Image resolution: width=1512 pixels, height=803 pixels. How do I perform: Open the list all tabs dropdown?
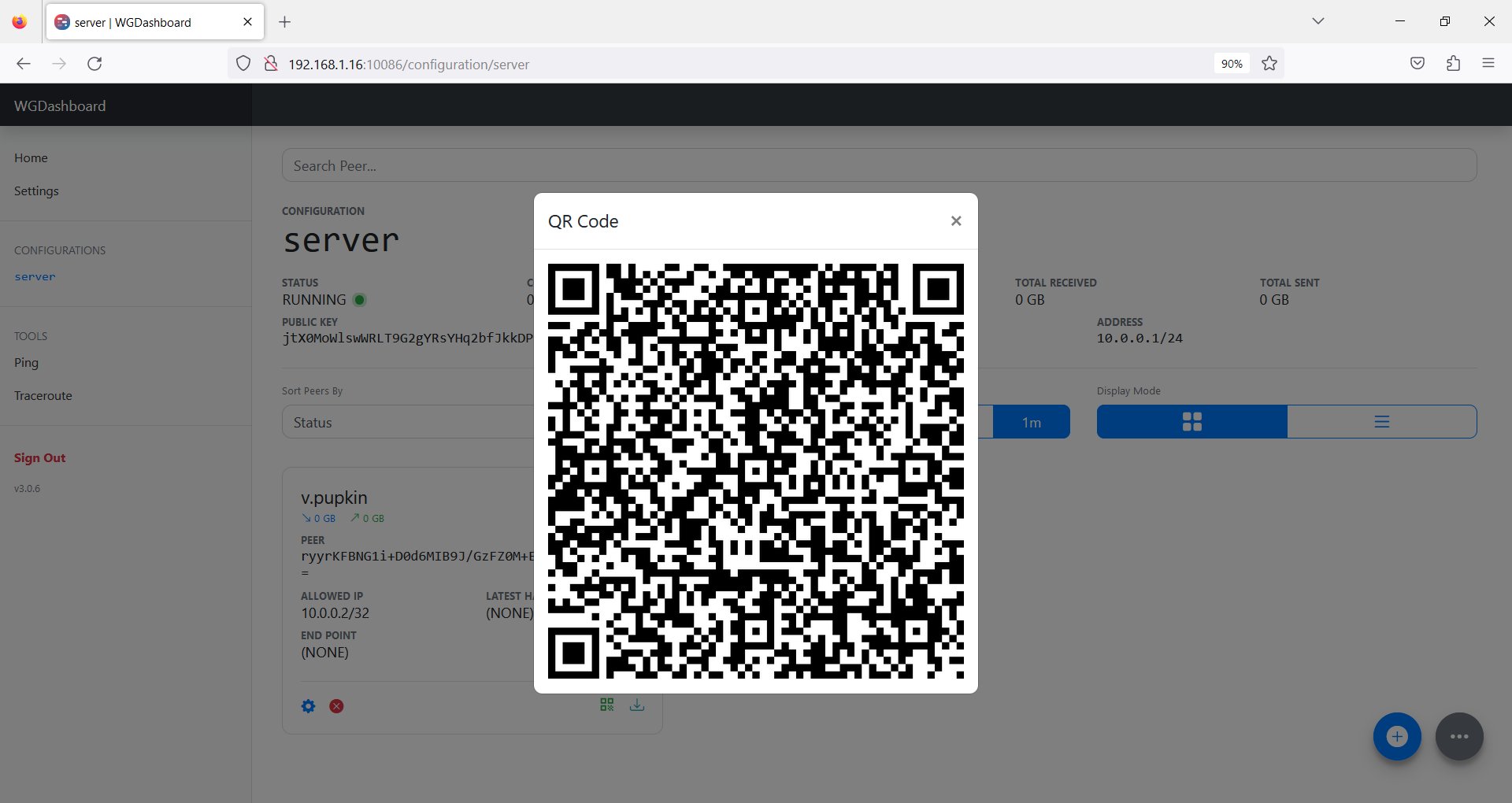[1318, 21]
